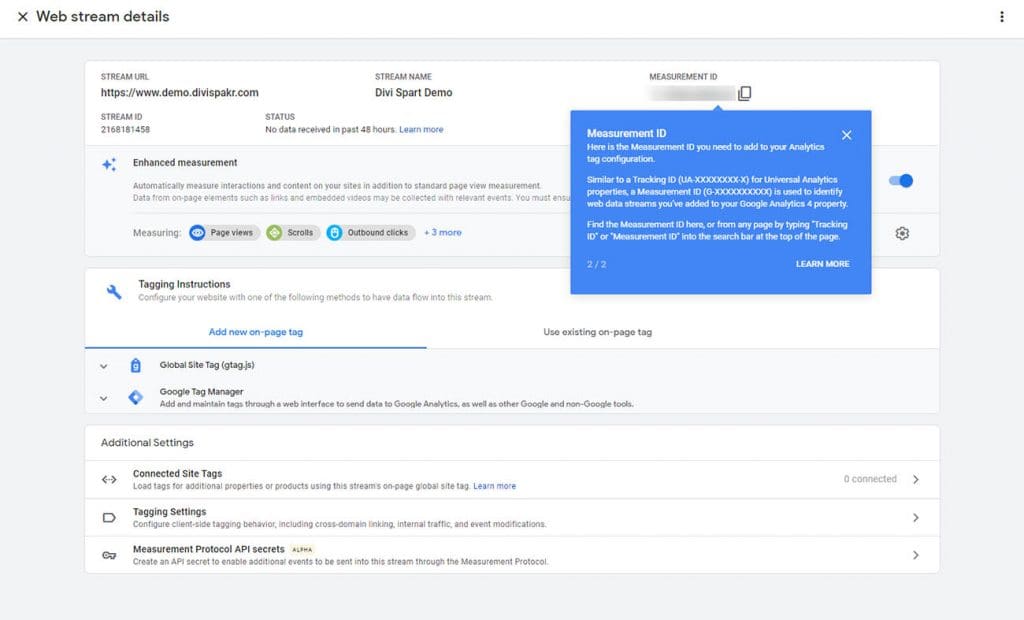The width and height of the screenshot is (1024, 620).
Task: Click the stream name Divi Spart Demo
Action: click(x=413, y=93)
